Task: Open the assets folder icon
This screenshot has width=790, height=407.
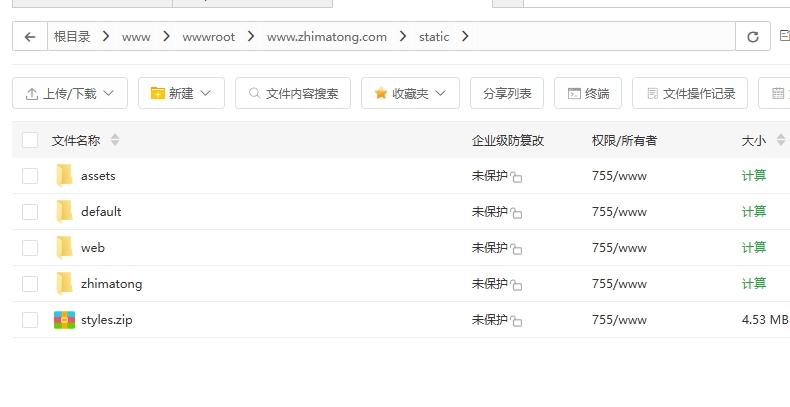Action: 64,176
